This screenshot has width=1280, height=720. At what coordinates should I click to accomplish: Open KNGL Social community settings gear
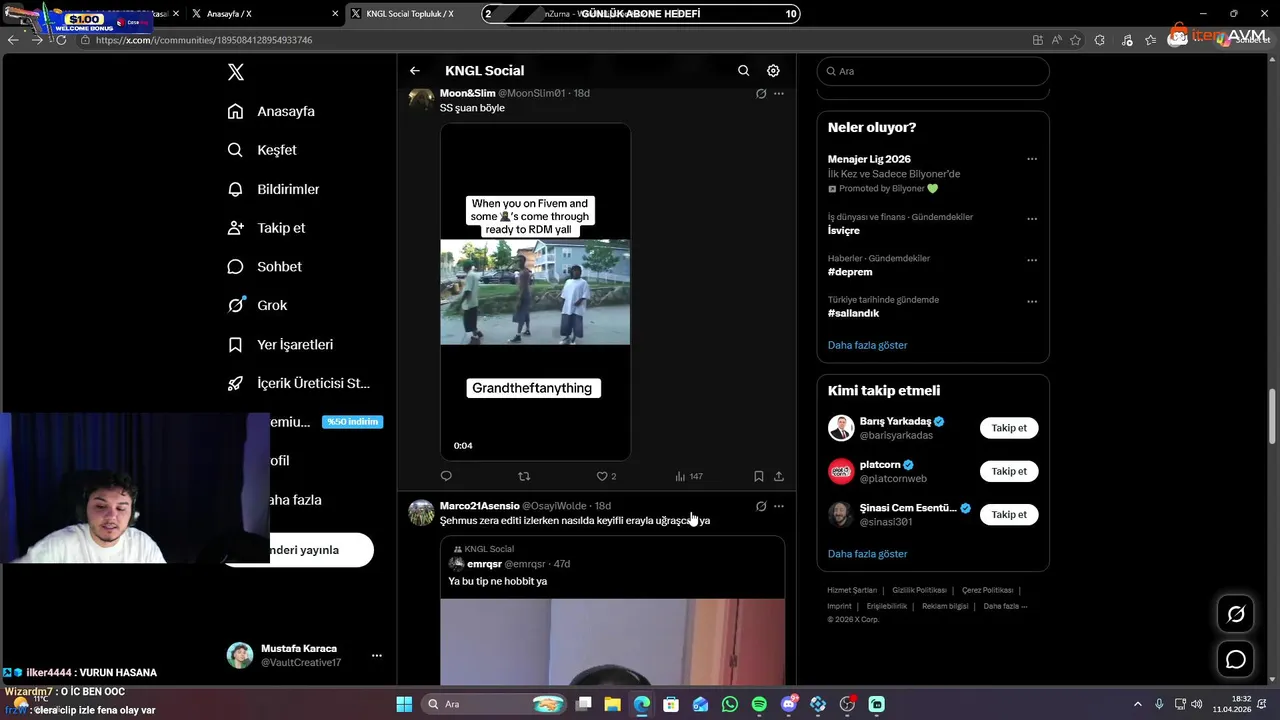pos(773,71)
